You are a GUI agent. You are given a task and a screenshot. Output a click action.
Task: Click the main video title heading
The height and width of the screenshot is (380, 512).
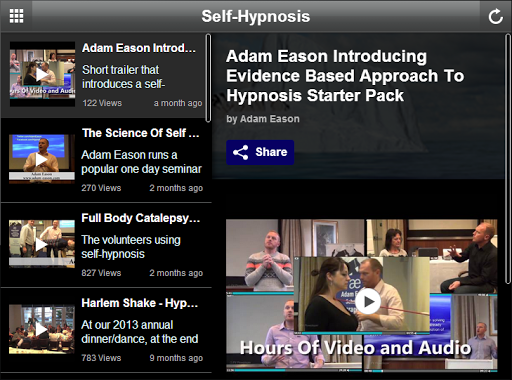(x=345, y=76)
